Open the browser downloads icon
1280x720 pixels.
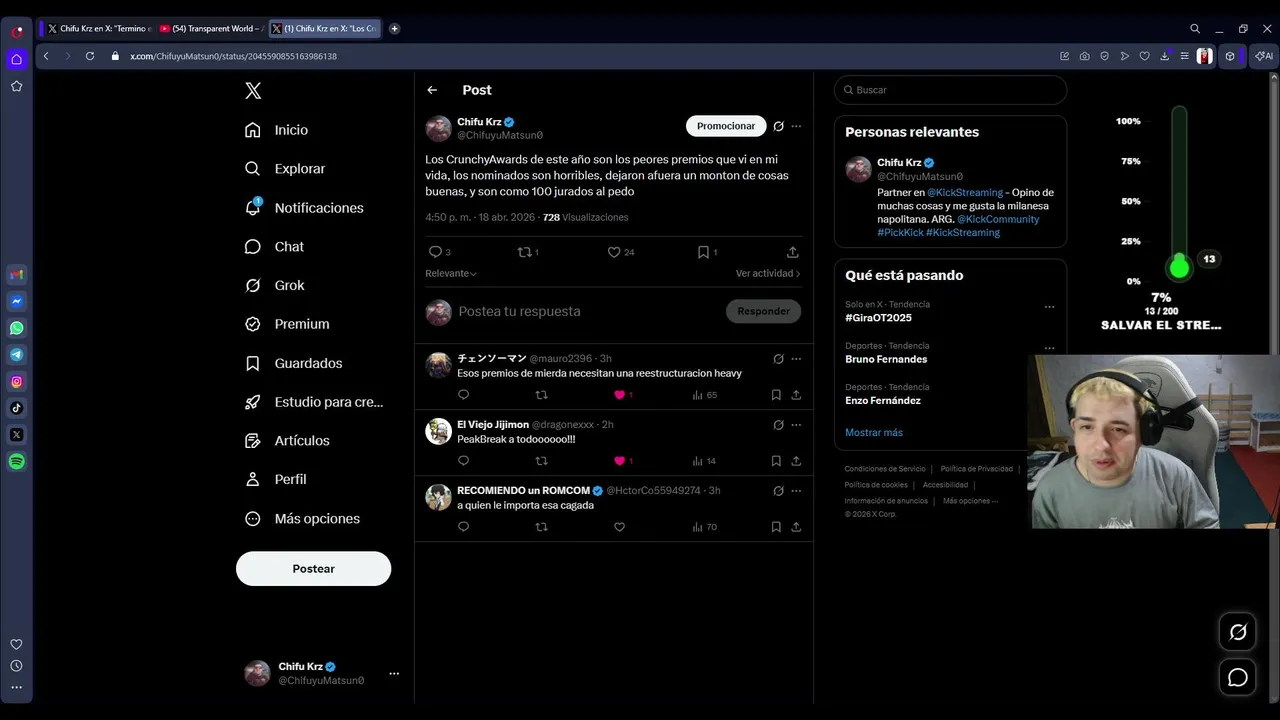point(1165,56)
